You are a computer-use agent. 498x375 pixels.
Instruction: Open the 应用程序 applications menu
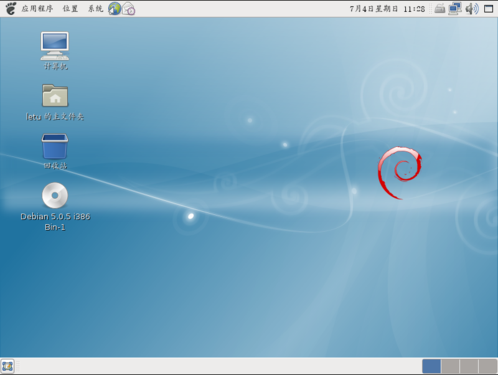(37, 9)
